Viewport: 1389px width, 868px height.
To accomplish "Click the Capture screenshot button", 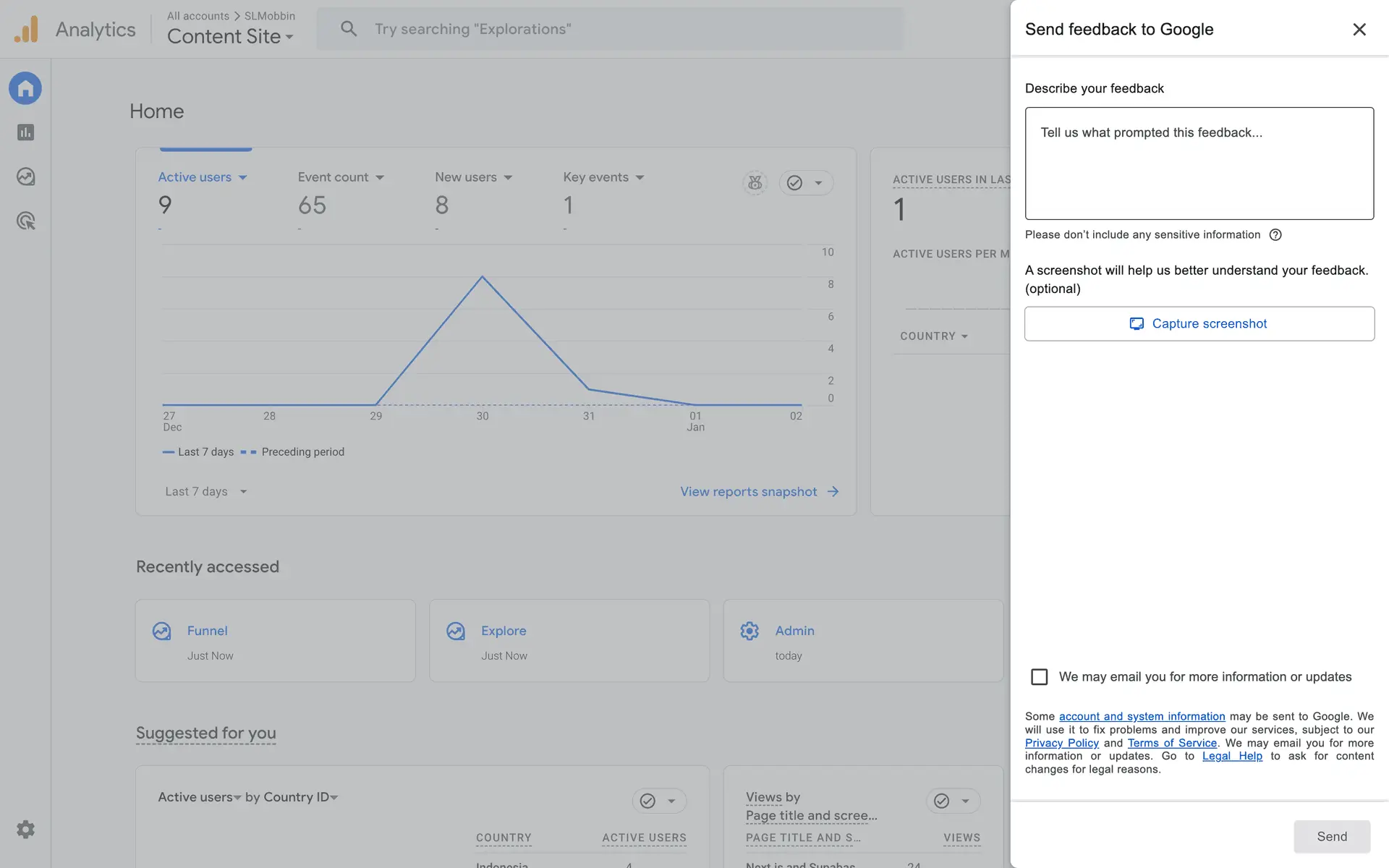I will click(1199, 323).
